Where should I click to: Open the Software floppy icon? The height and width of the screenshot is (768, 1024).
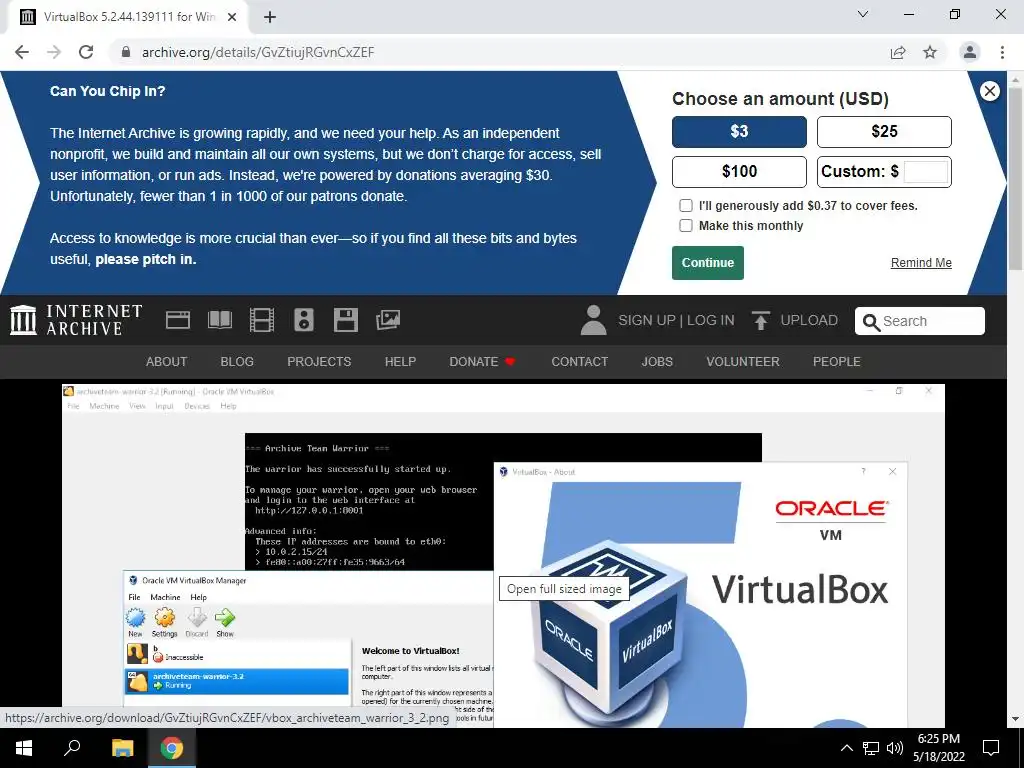coord(345,320)
